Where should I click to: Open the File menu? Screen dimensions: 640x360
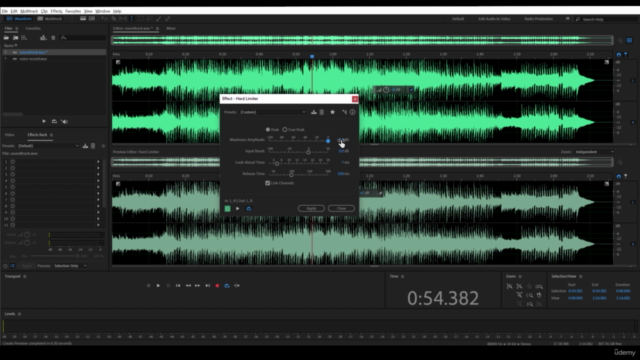click(5, 11)
